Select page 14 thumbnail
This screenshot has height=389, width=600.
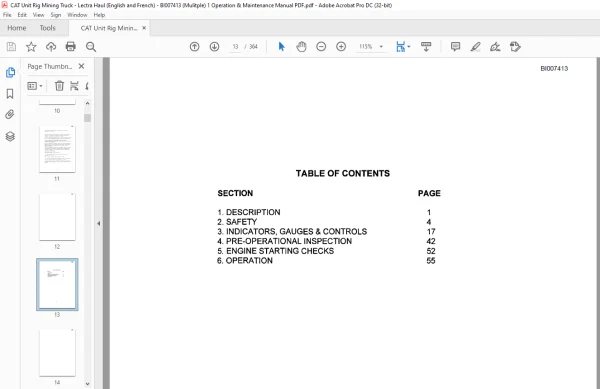(57, 352)
